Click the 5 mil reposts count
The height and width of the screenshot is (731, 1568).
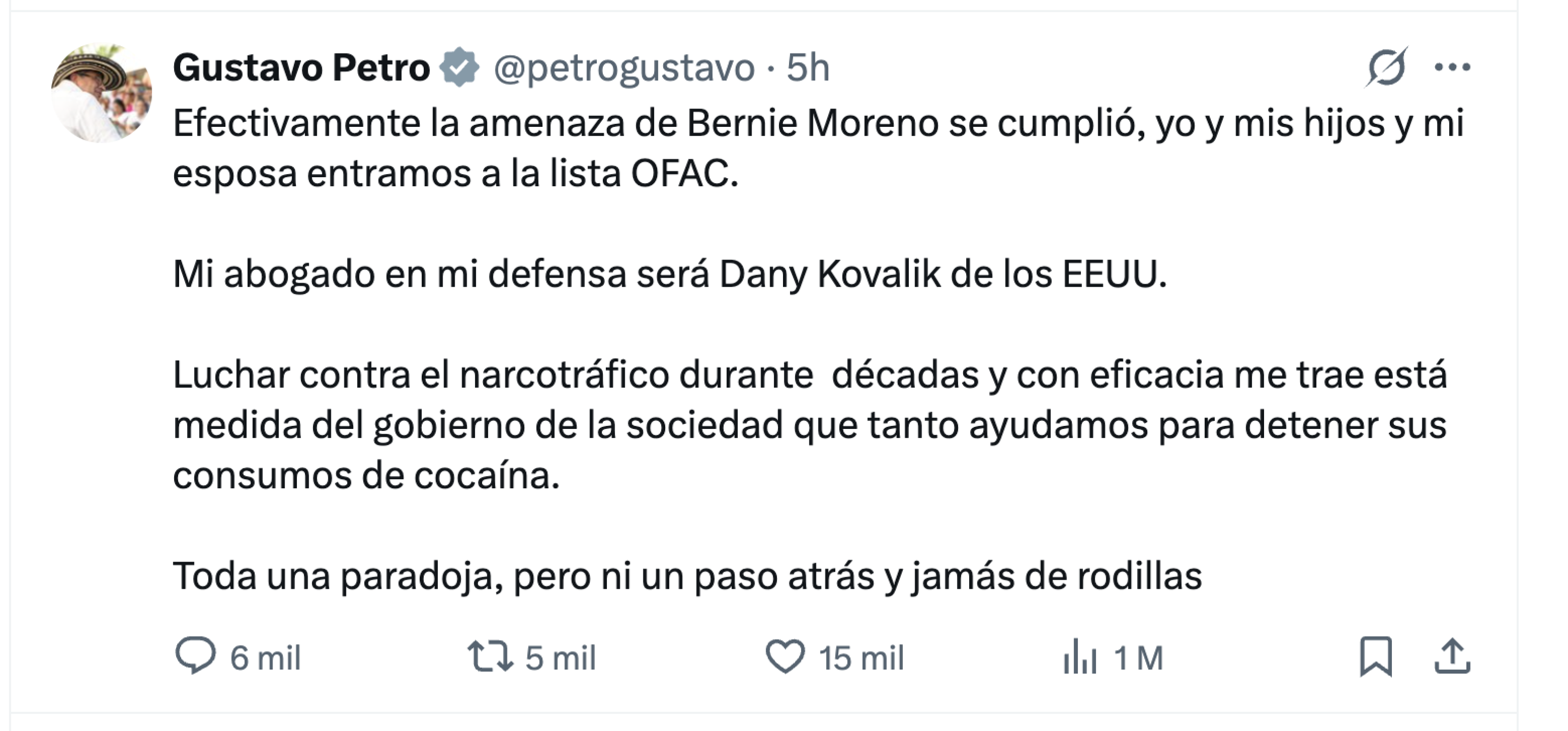pos(561,658)
